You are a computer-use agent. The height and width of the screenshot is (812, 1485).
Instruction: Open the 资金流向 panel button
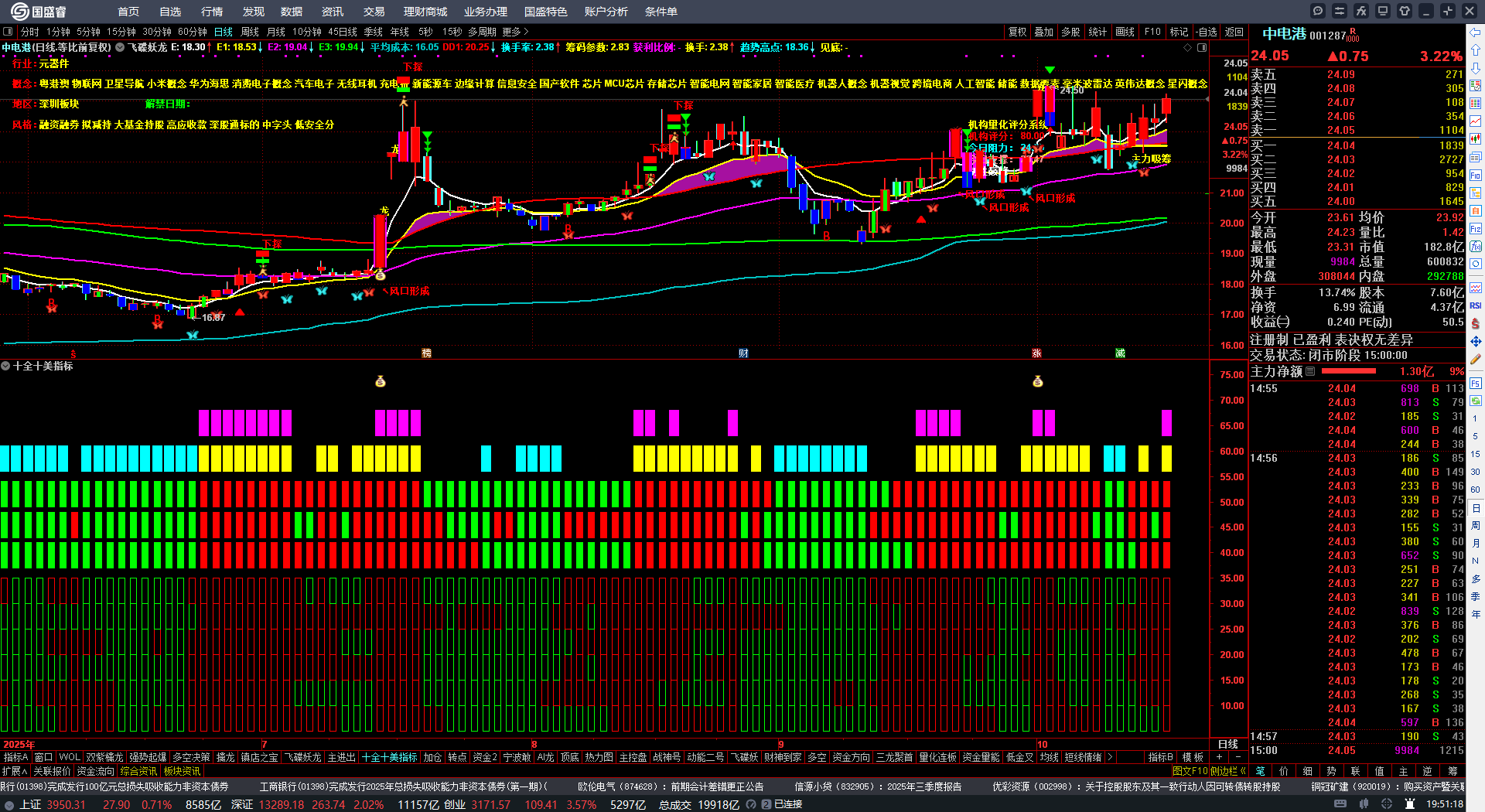pos(95,771)
